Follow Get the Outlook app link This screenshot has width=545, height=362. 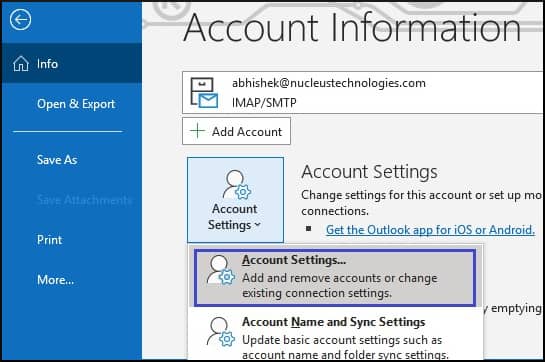(430, 230)
